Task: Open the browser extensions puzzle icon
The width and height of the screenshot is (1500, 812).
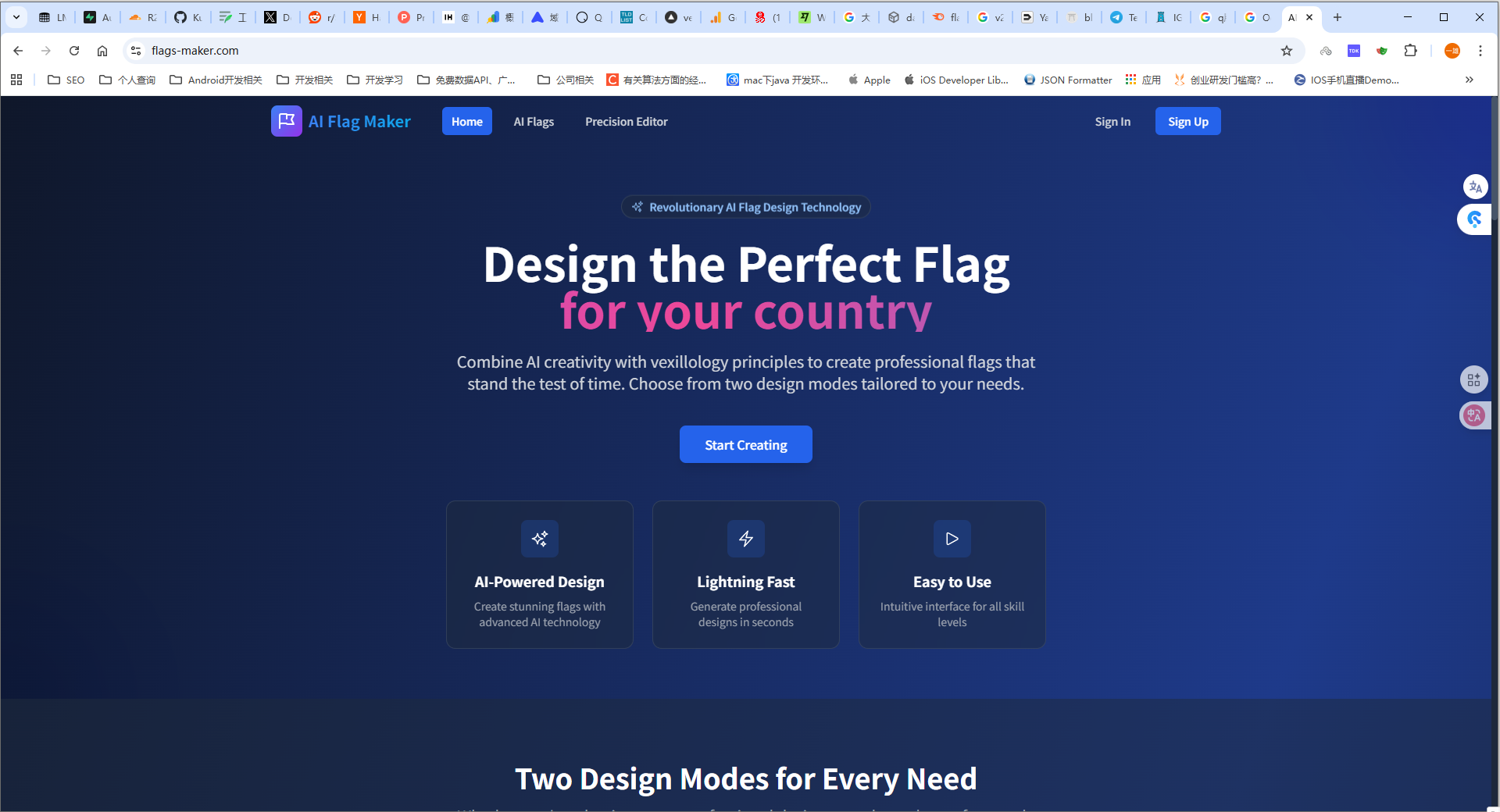Action: point(1411,51)
